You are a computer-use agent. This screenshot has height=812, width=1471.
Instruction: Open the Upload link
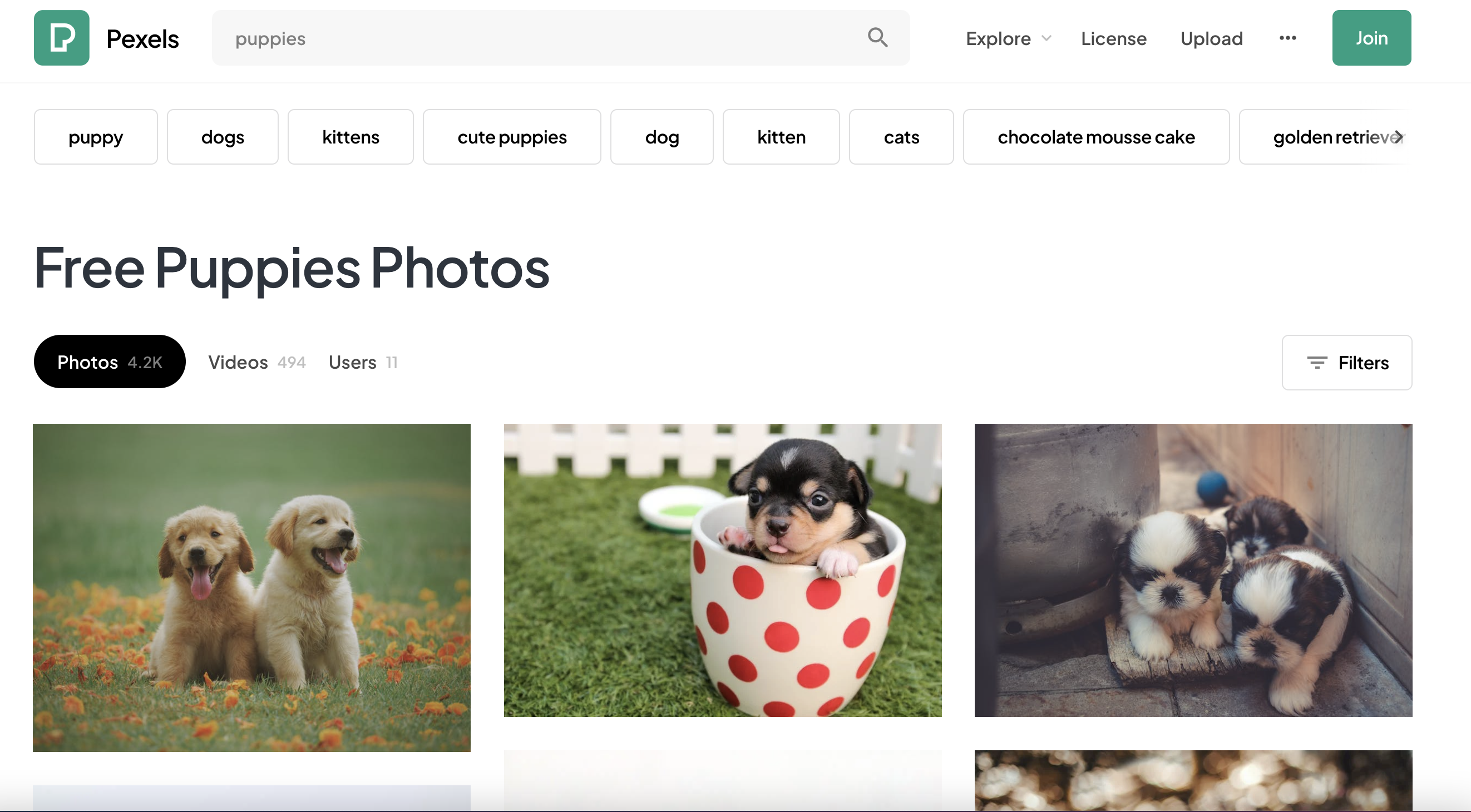pos(1211,38)
